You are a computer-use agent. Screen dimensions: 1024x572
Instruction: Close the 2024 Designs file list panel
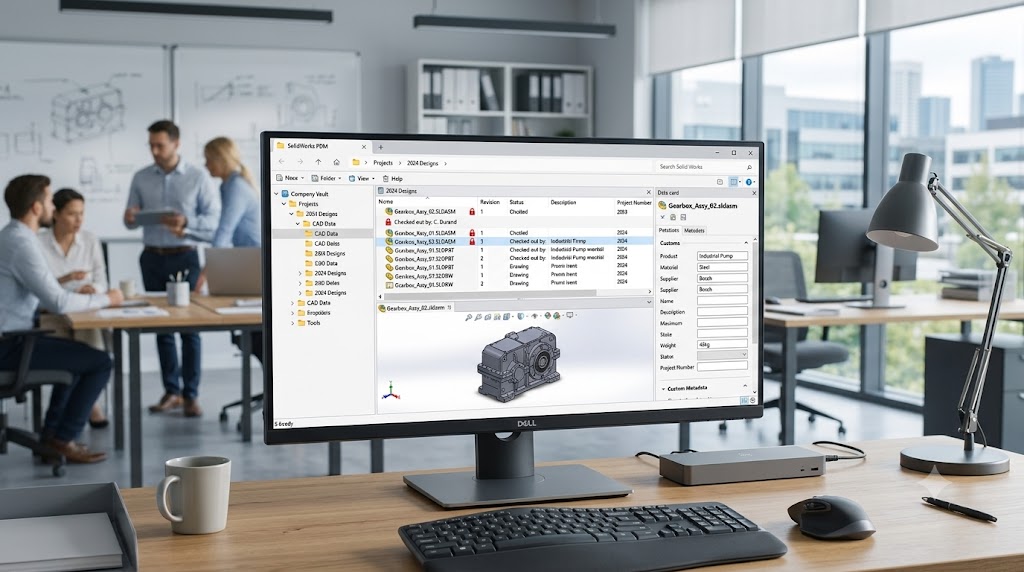point(648,192)
